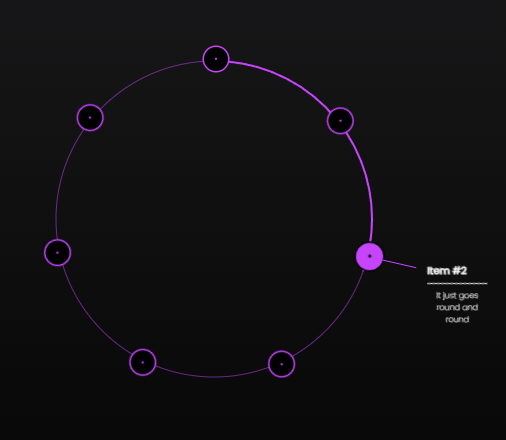Select the node at the top of the ring
The width and height of the screenshot is (506, 440).
coord(216,59)
